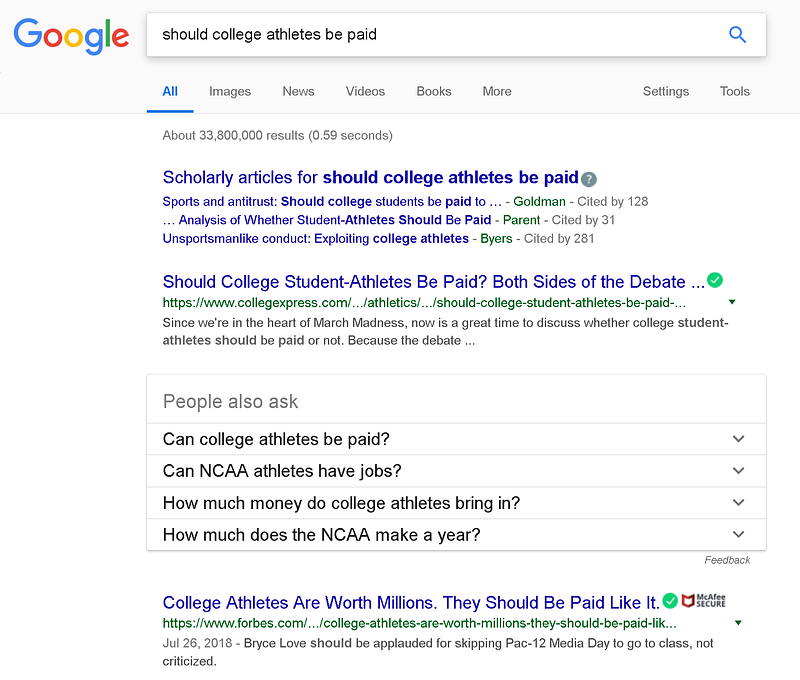Expand "How much does the NCAA make a year?"
This screenshot has width=800, height=680.
tap(738, 535)
